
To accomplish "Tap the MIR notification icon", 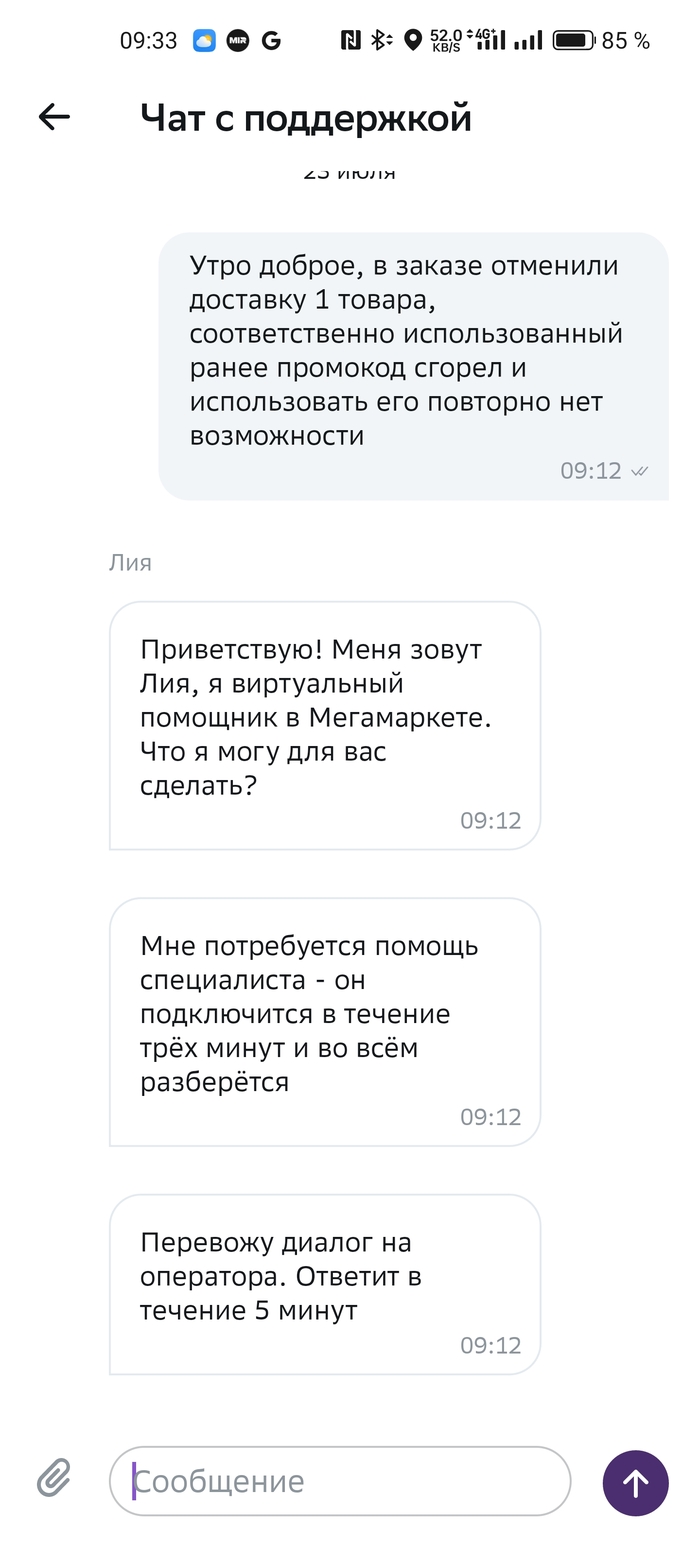I will 238,41.
